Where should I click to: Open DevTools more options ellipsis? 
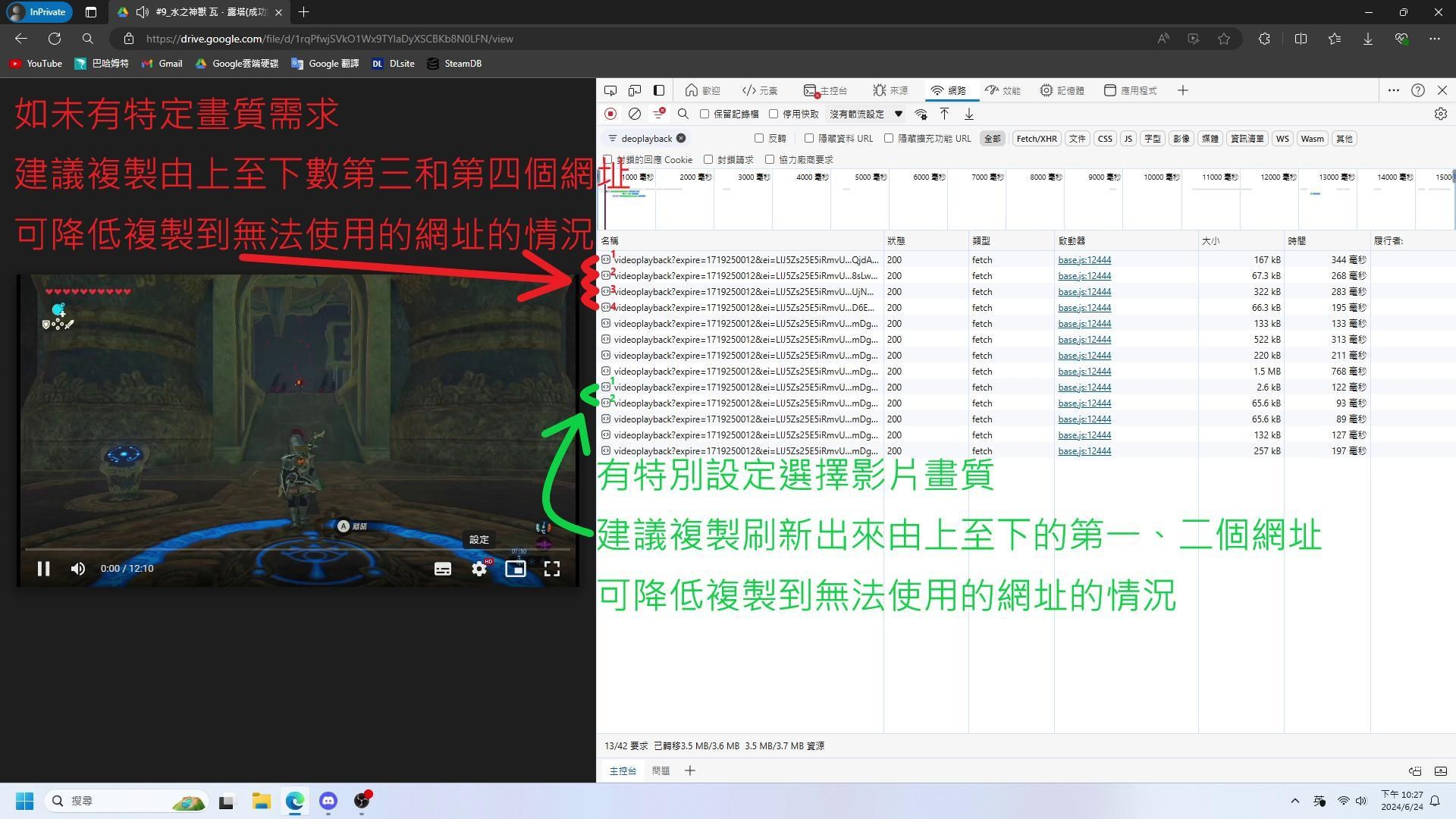[x=1394, y=90]
